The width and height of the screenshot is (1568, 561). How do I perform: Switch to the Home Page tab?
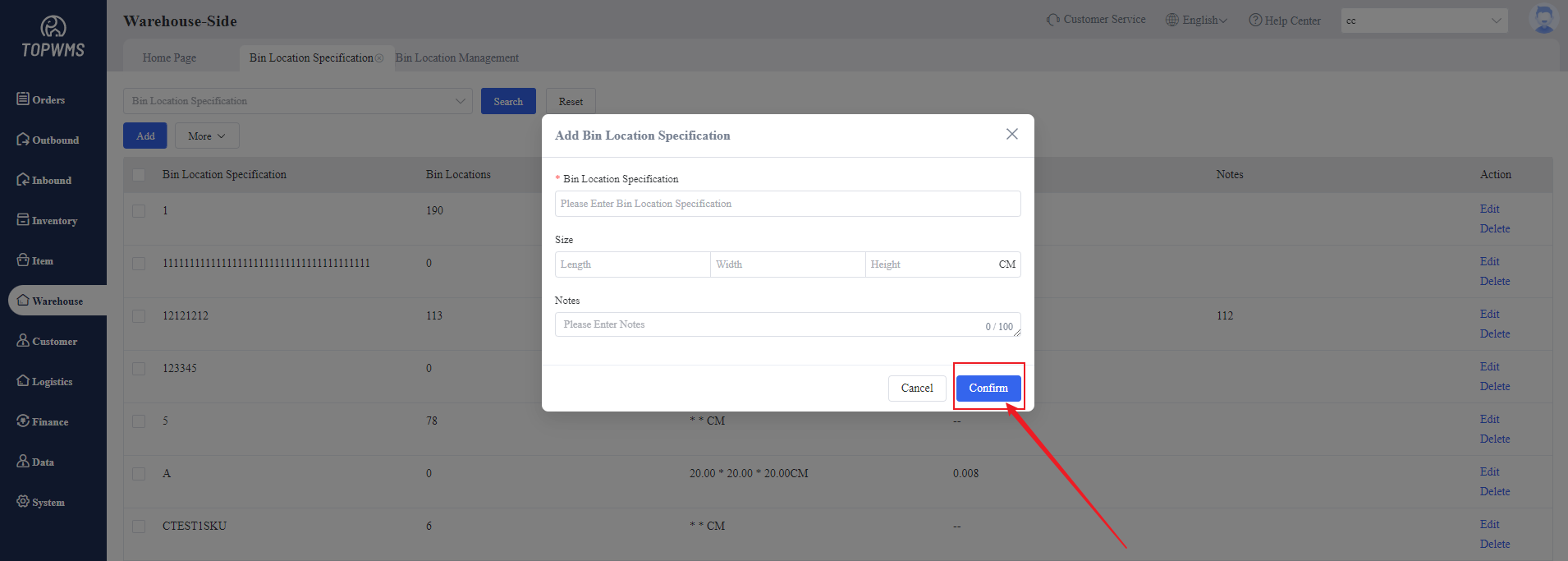click(x=169, y=57)
